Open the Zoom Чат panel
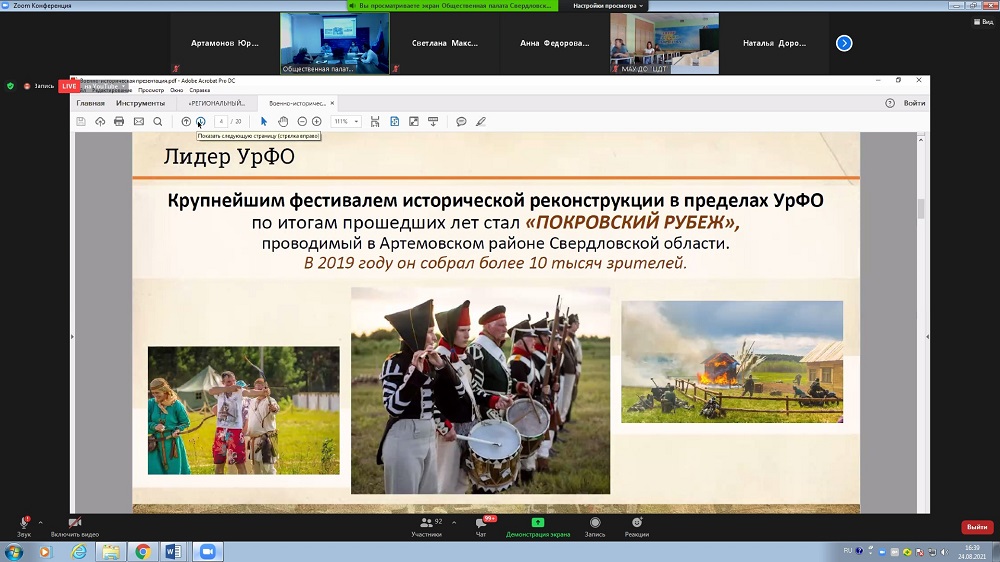 481,526
